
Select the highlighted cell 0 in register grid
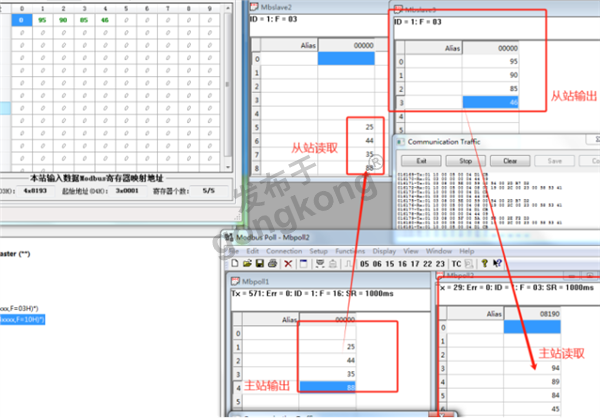coord(22,20)
